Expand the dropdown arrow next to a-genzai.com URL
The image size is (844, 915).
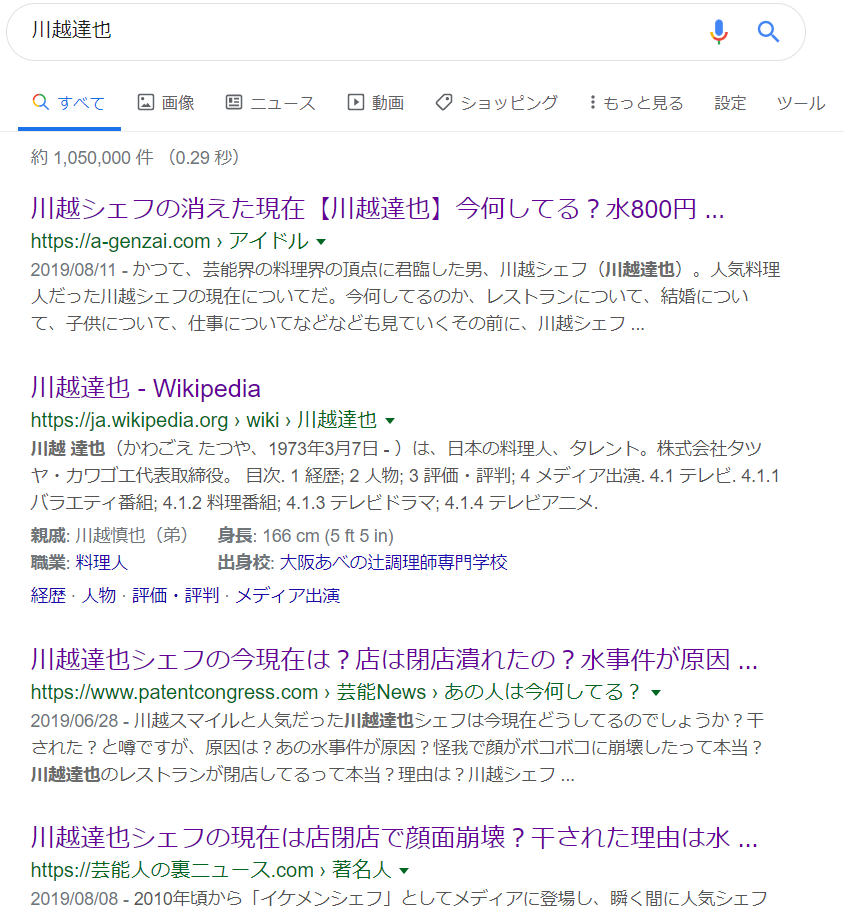[321, 242]
